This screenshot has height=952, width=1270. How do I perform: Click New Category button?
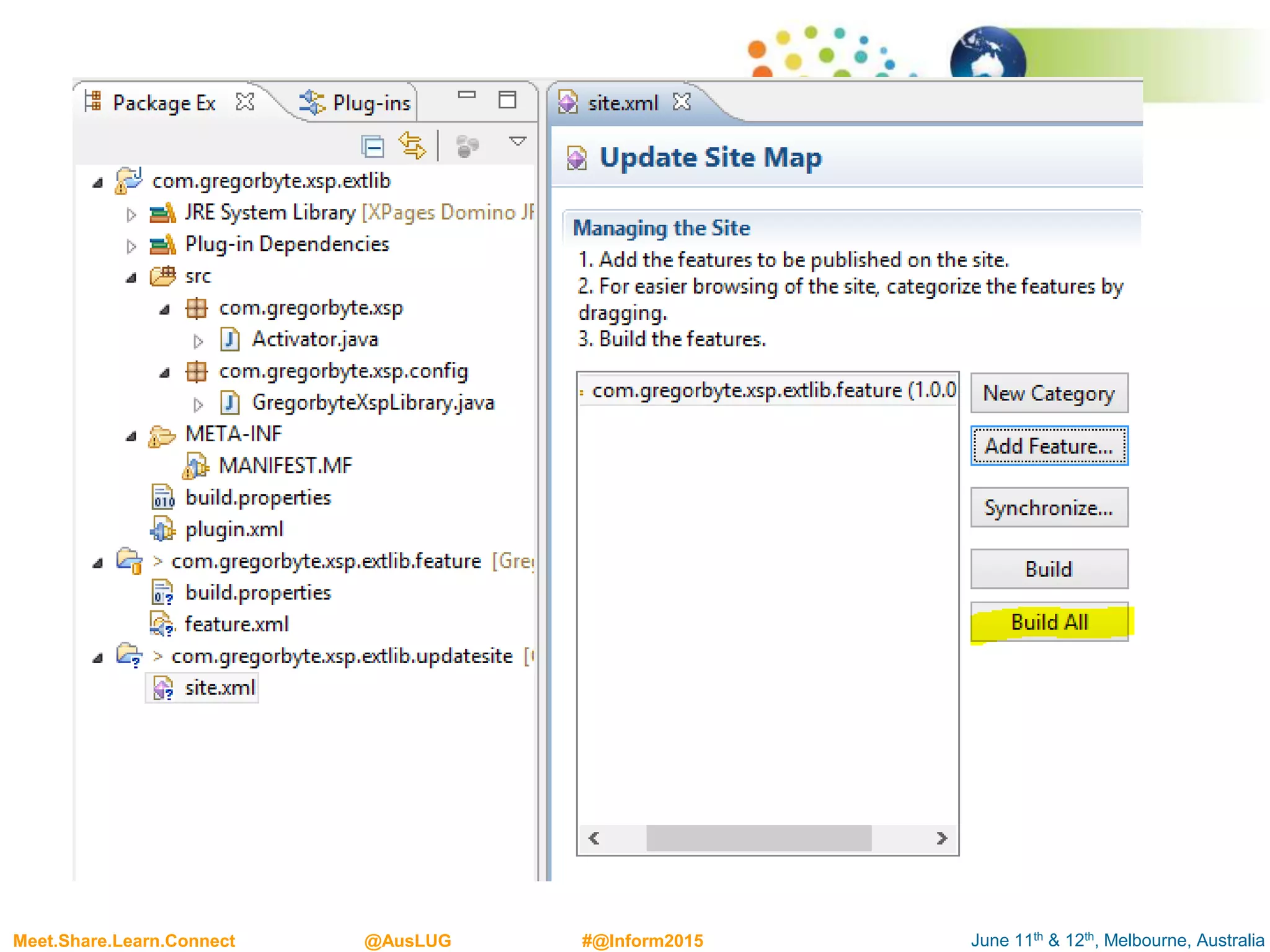pos(1049,394)
